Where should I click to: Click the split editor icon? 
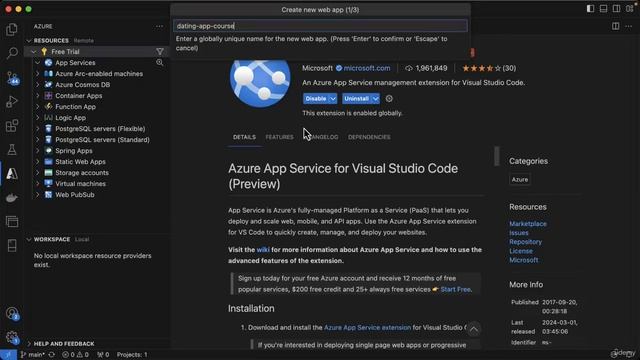click(x=616, y=26)
